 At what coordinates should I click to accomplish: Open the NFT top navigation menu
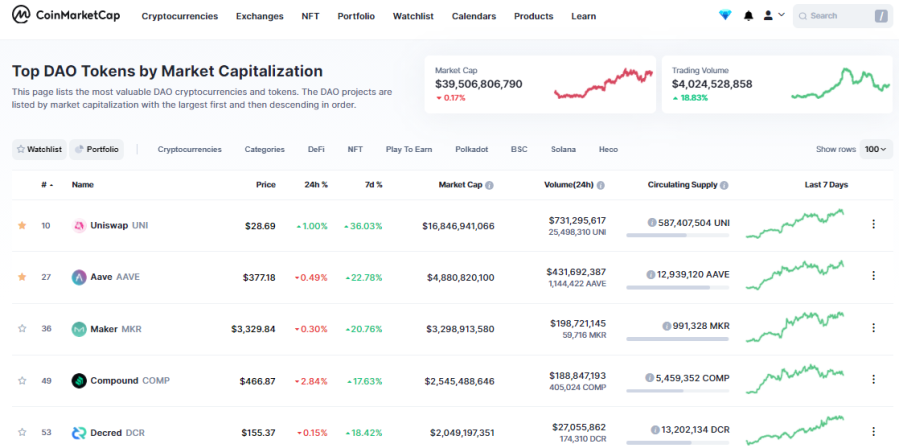[x=310, y=16]
